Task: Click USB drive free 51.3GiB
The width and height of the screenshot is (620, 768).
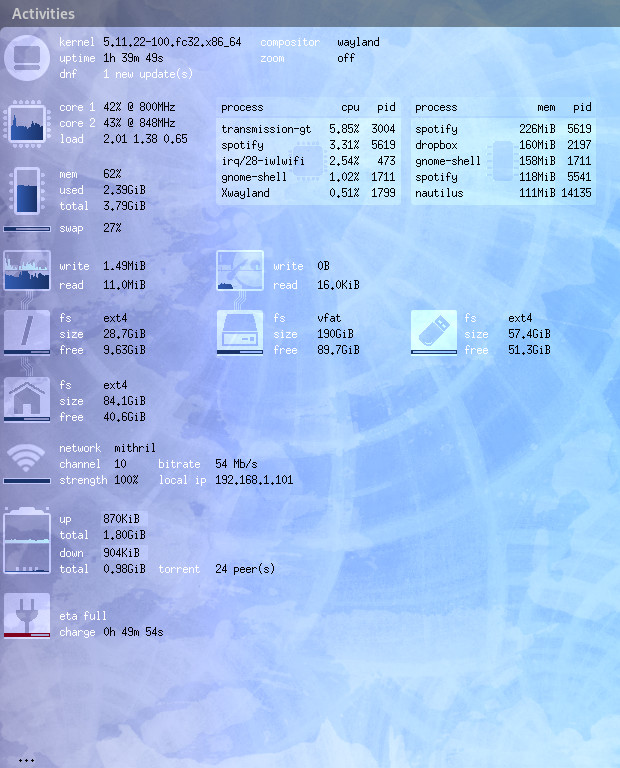Action: tap(529, 350)
